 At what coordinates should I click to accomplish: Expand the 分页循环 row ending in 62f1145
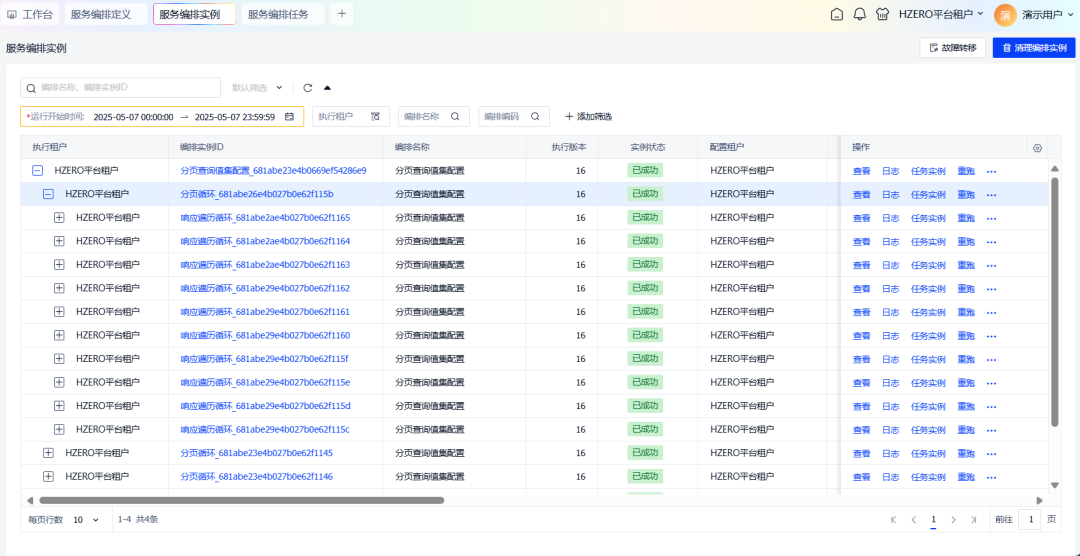(48, 453)
